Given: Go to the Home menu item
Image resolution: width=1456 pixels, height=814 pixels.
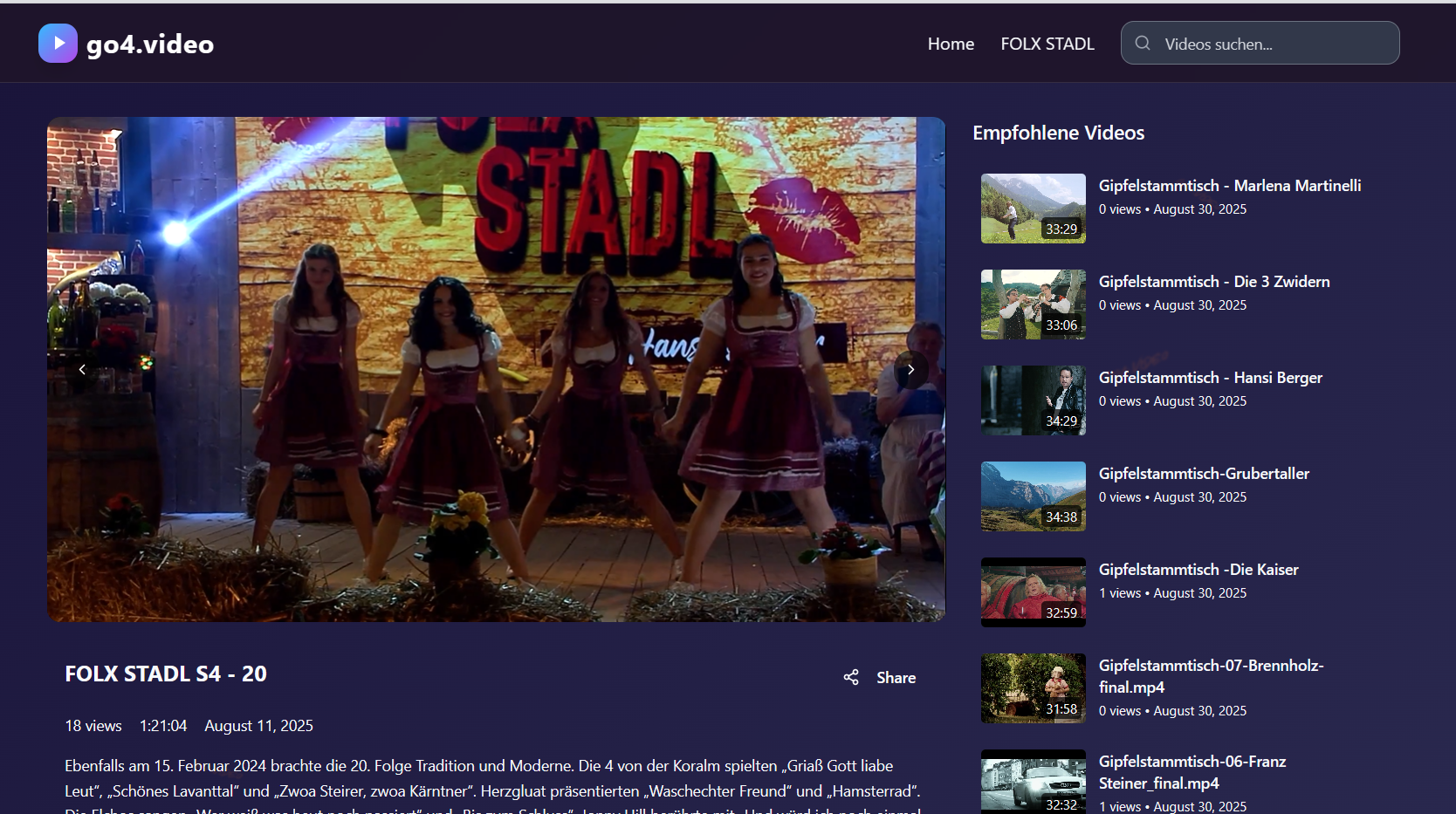Looking at the screenshot, I should click(x=951, y=44).
